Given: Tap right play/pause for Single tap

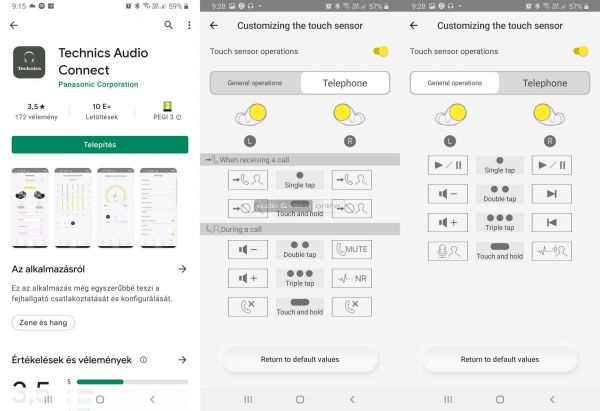Looking at the screenshot, I should click(x=552, y=165).
